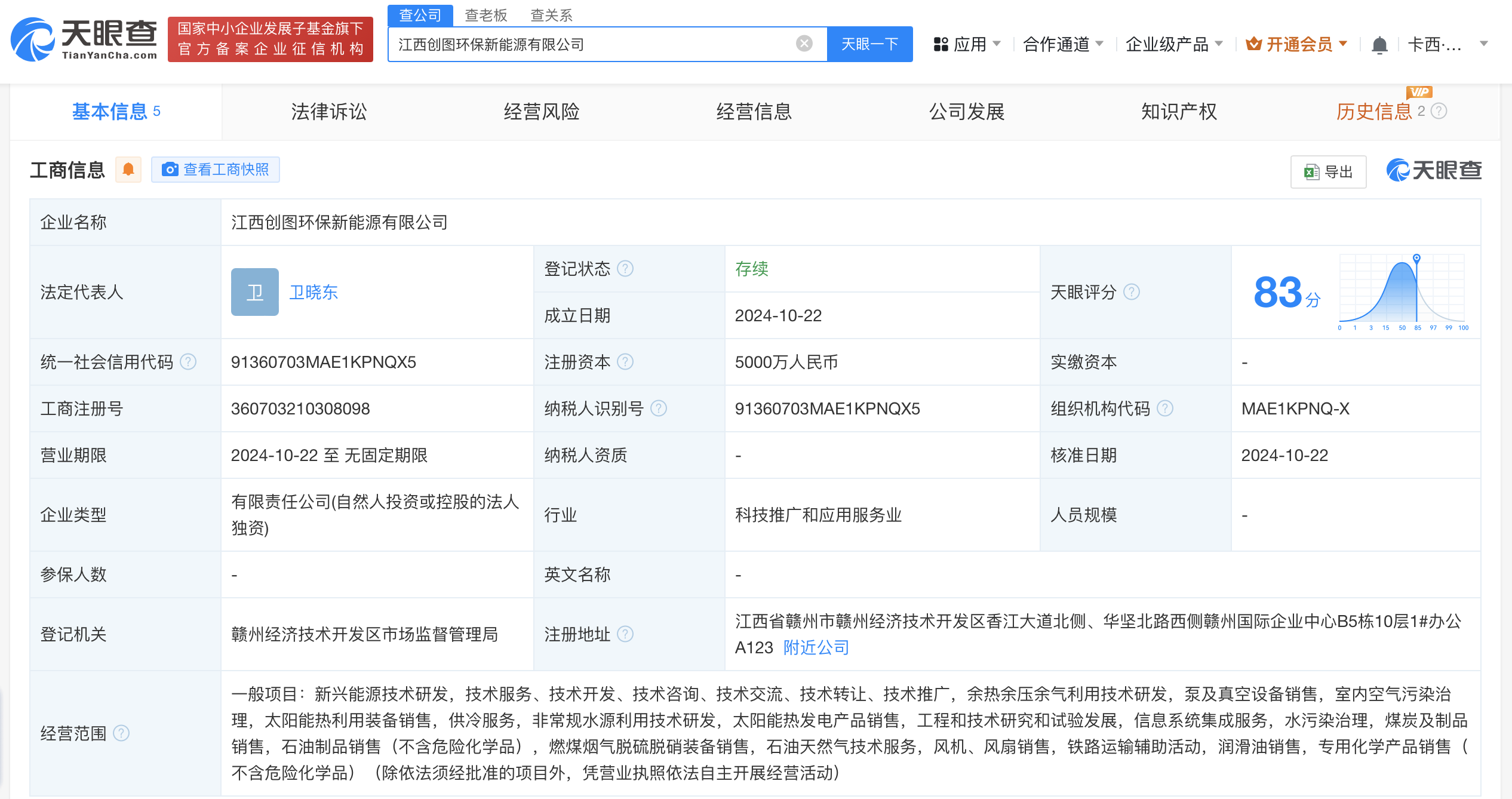Click the apps grid icon
Viewport: 1512px width, 799px height.
(941, 44)
